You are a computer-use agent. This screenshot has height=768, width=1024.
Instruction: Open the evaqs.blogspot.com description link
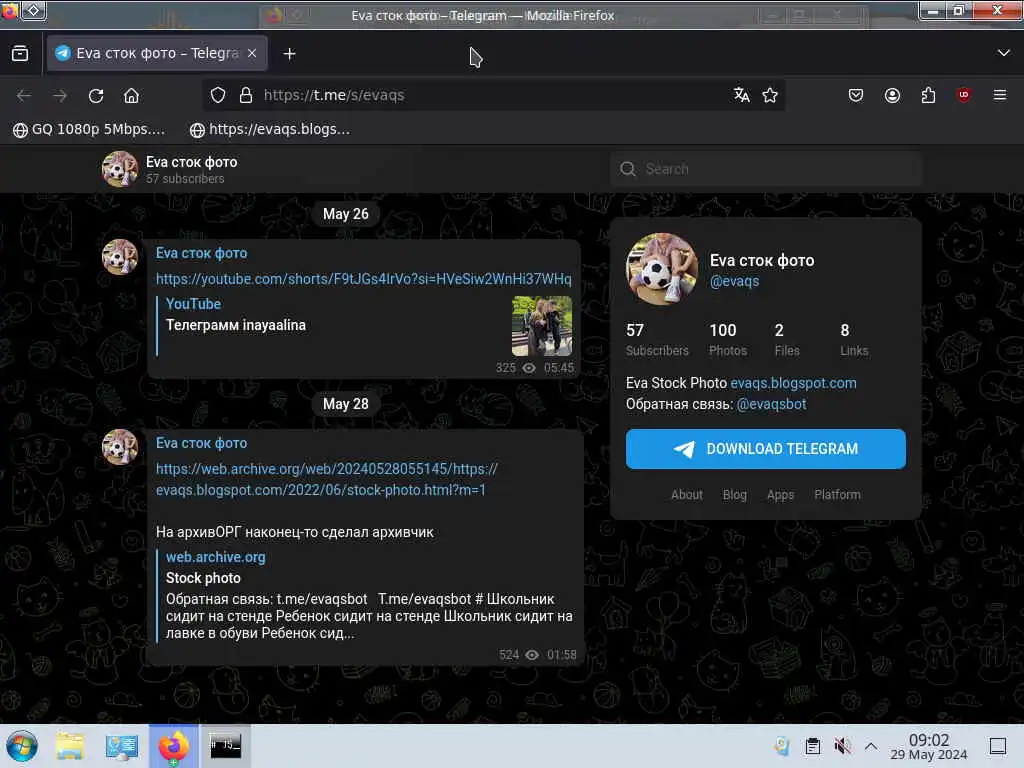point(793,383)
